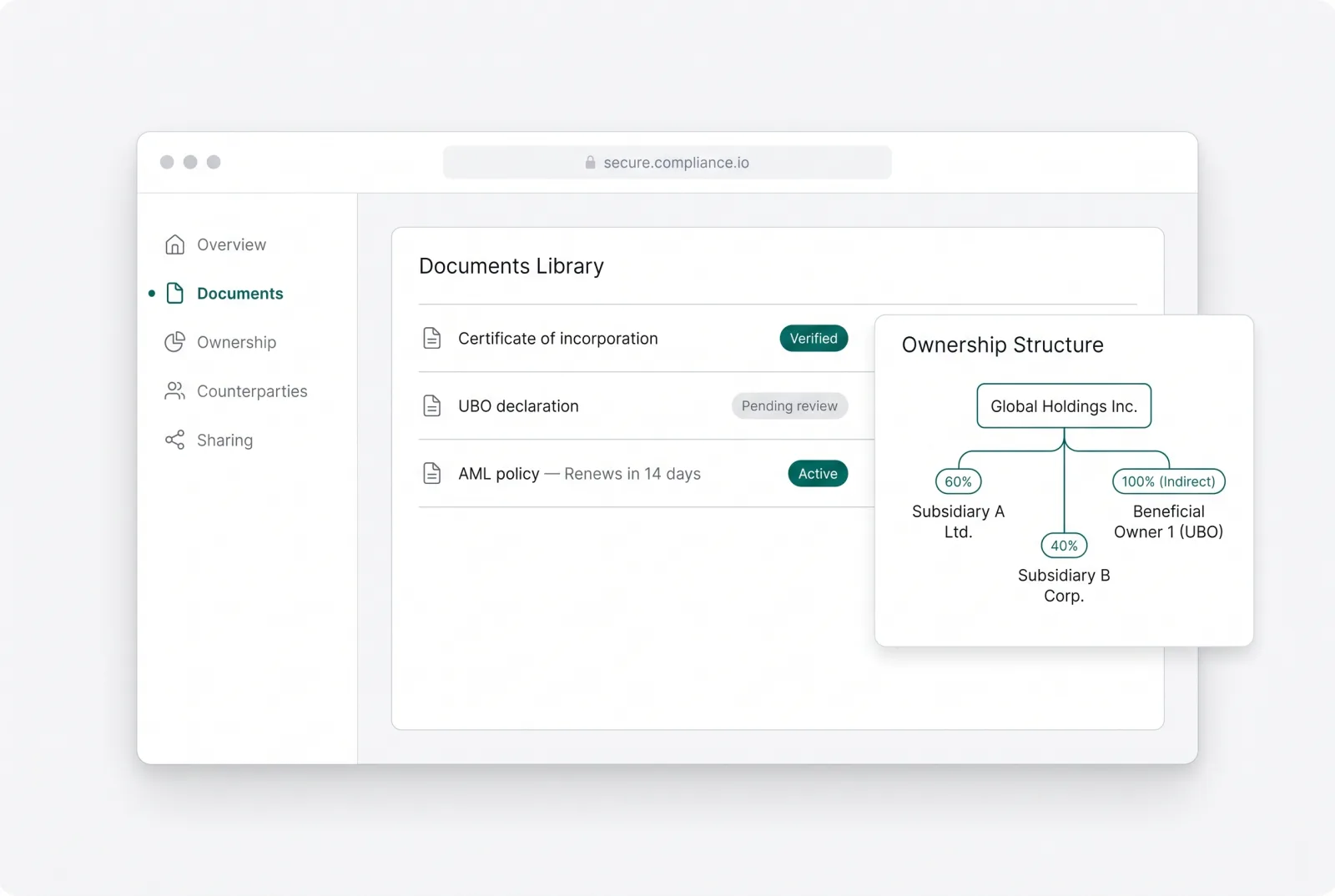This screenshot has width=1335, height=896.
Task: Click the Ownership pie chart icon
Action: pos(174,342)
